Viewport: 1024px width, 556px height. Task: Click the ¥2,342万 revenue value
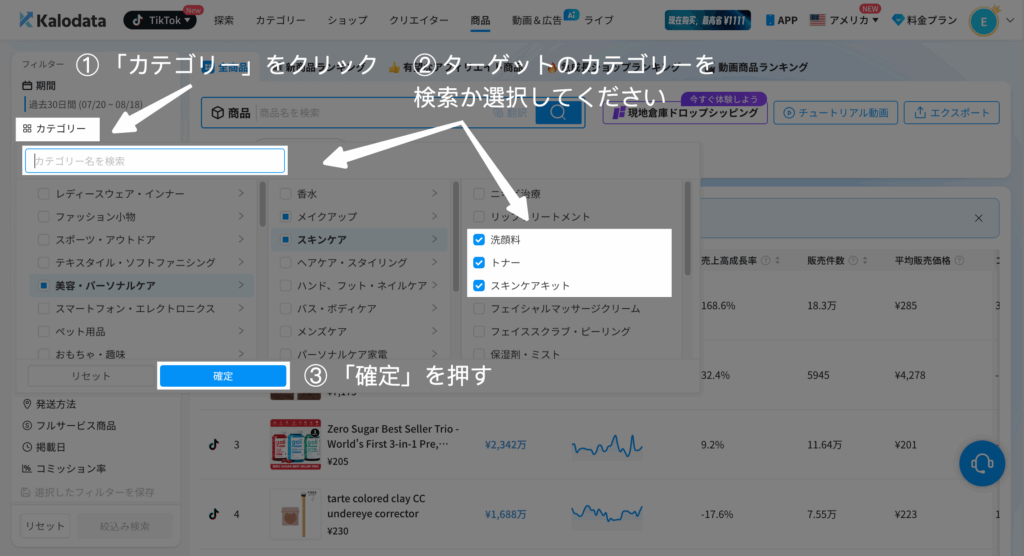point(505,445)
